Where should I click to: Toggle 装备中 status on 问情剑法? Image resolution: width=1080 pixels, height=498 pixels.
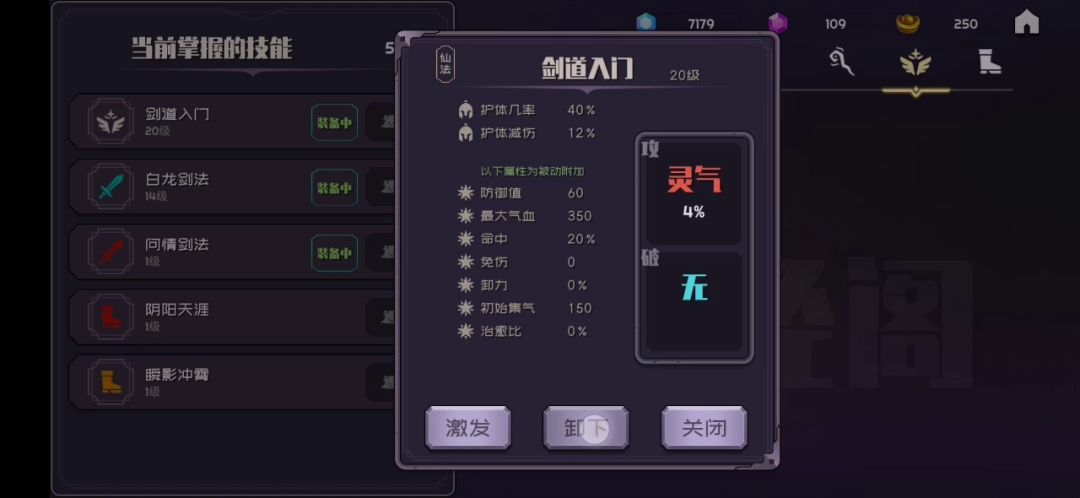coord(334,253)
